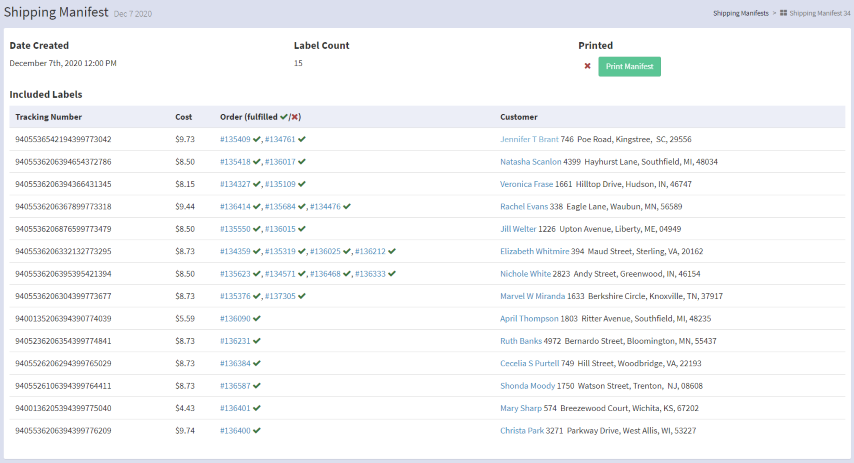View customer Elizabeth Whitmire
The width and height of the screenshot is (854, 463).
pos(534,251)
